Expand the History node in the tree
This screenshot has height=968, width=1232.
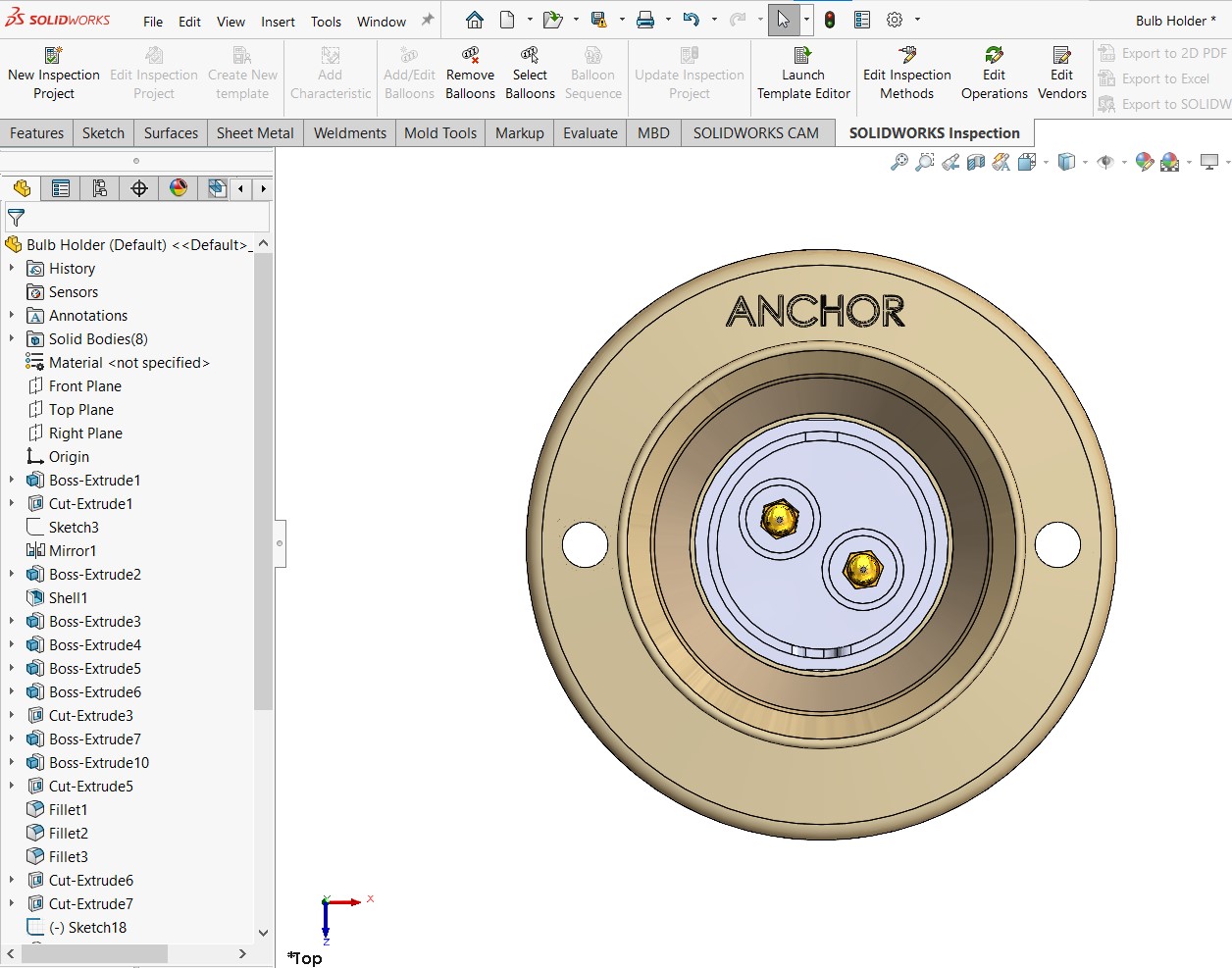tap(11, 268)
